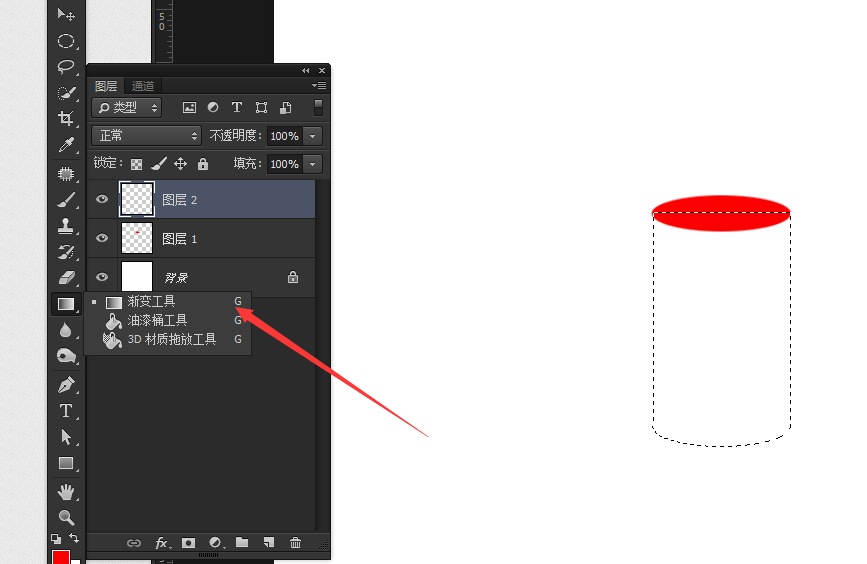This screenshot has height=564, width=867.
Task: Click the link layers icon
Action: [x=134, y=543]
